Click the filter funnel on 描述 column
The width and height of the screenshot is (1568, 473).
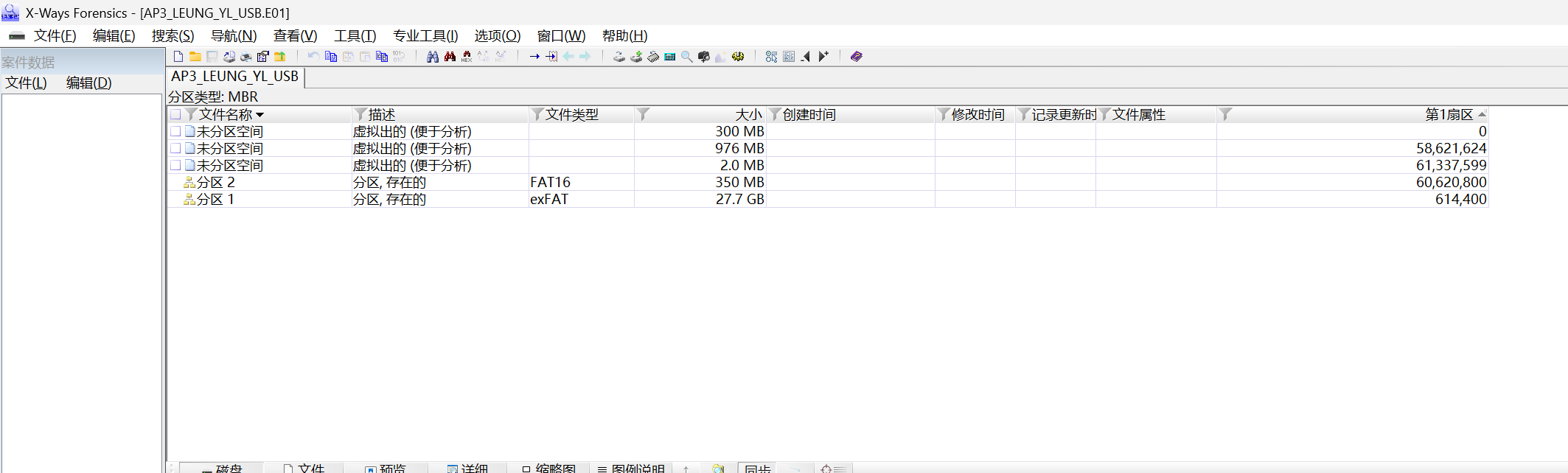coord(360,114)
